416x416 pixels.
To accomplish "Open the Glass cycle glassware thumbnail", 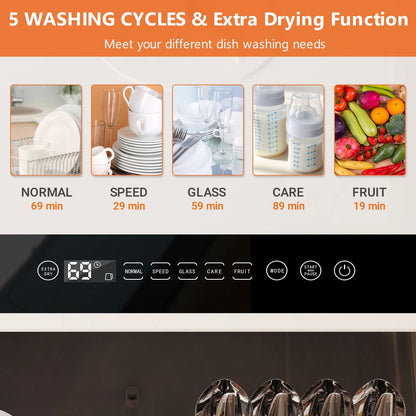I will click(x=208, y=130).
